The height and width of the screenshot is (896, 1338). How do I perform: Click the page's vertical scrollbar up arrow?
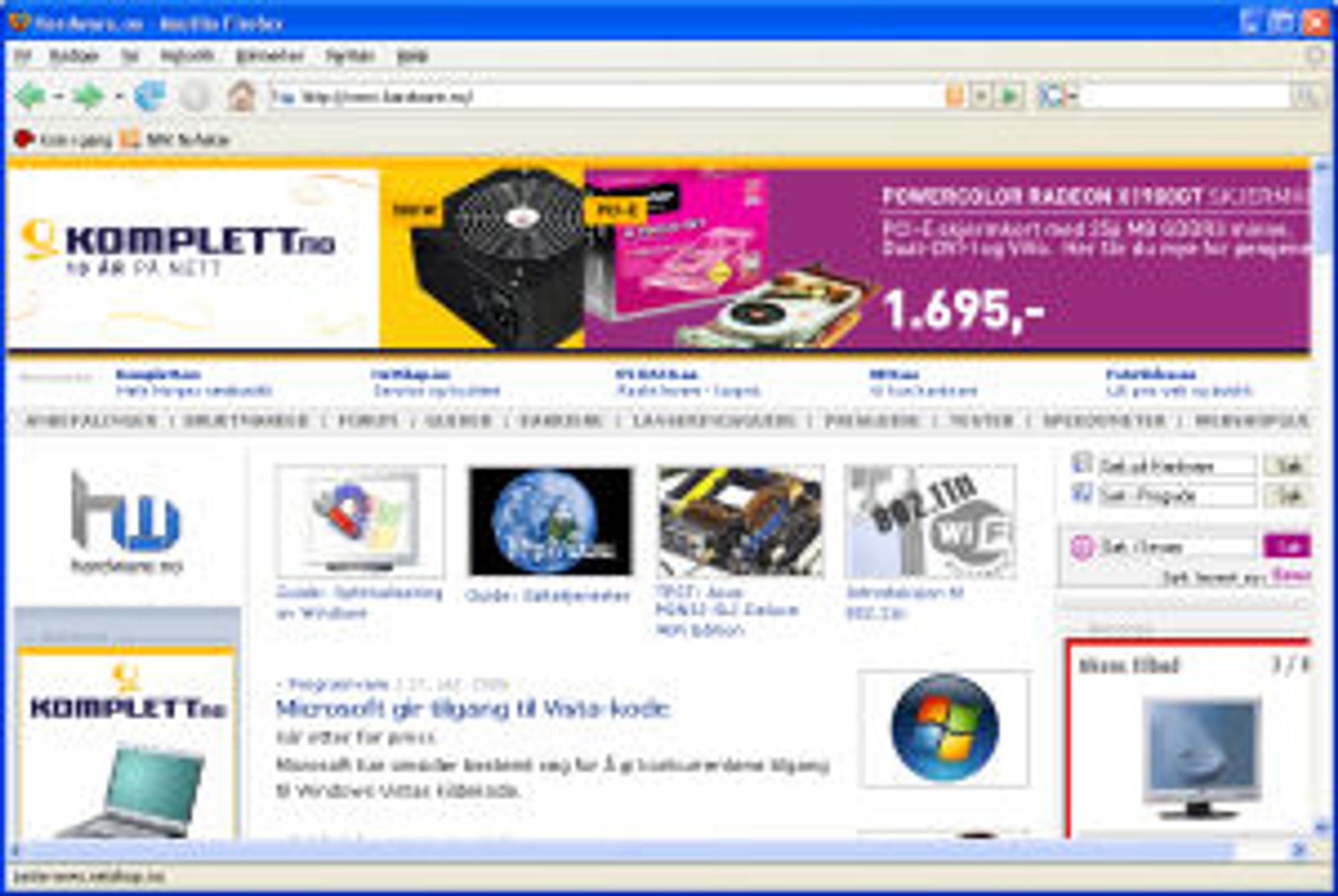pyautogui.click(x=1322, y=167)
